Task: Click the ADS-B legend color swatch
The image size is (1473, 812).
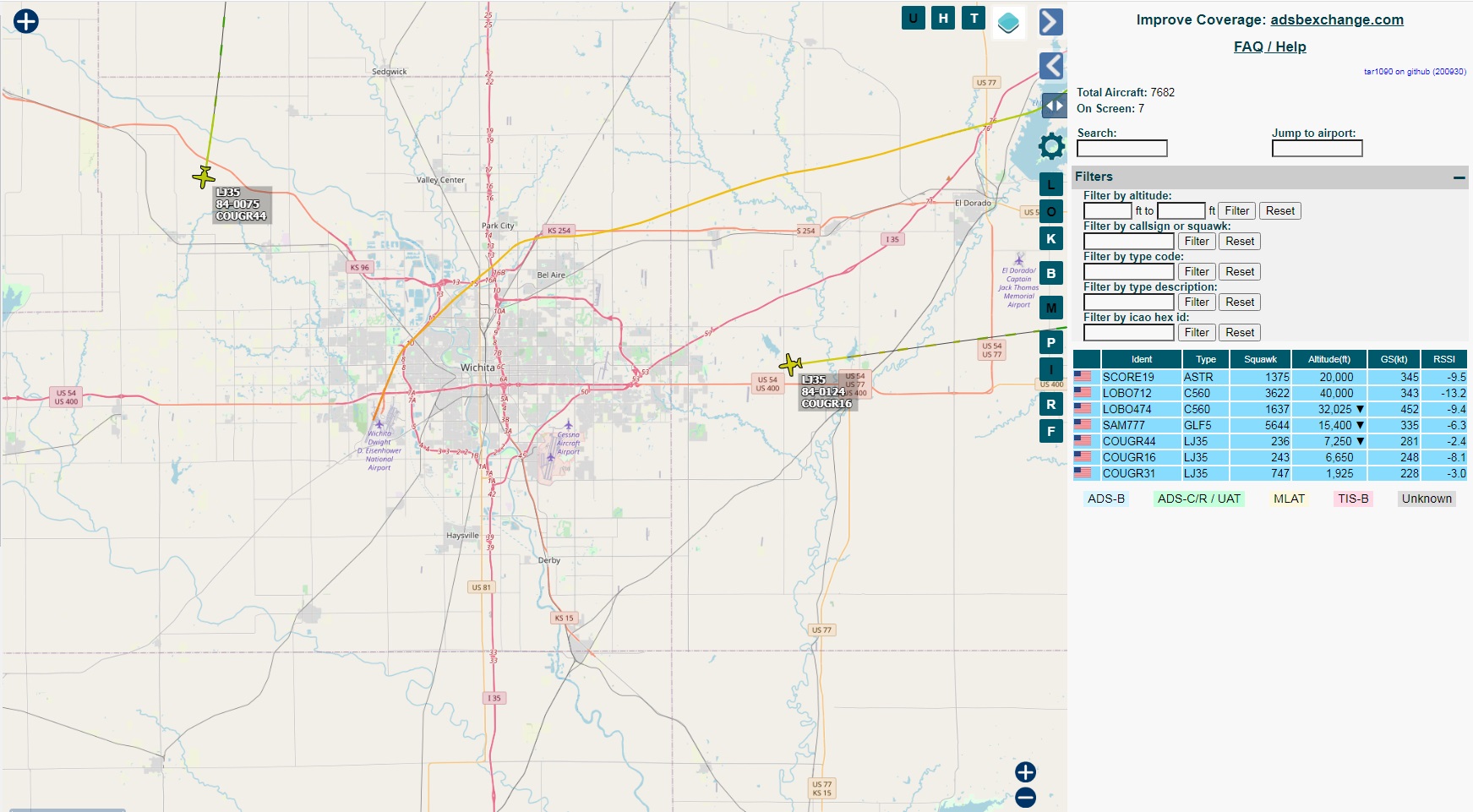Action: [1106, 499]
